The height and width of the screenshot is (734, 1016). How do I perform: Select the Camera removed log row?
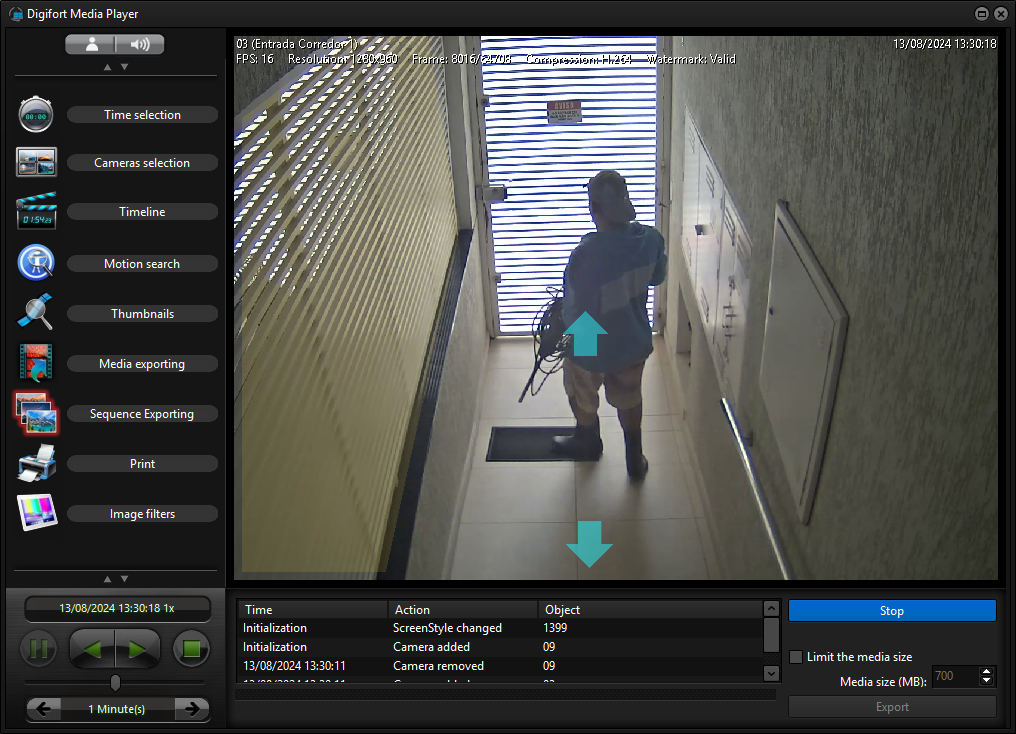tap(500, 665)
